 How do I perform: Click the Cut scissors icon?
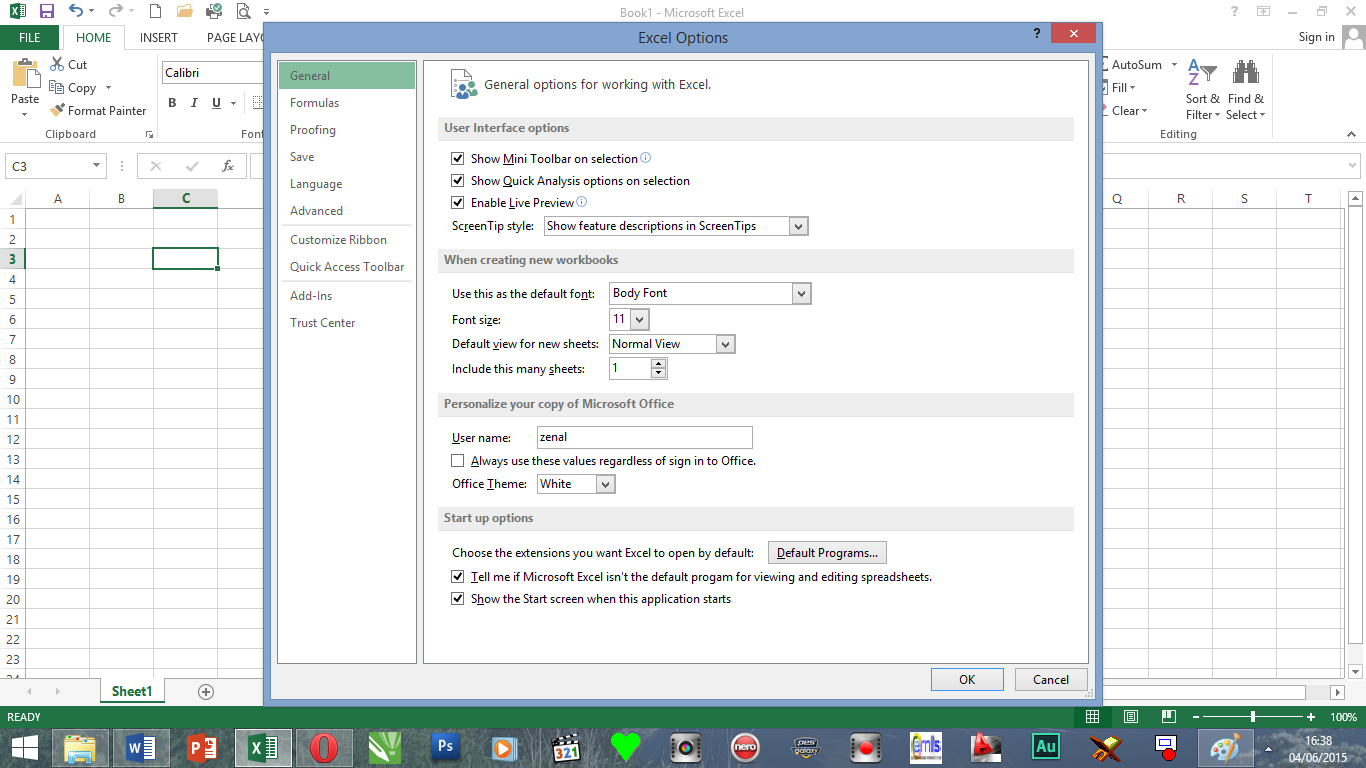click(57, 64)
